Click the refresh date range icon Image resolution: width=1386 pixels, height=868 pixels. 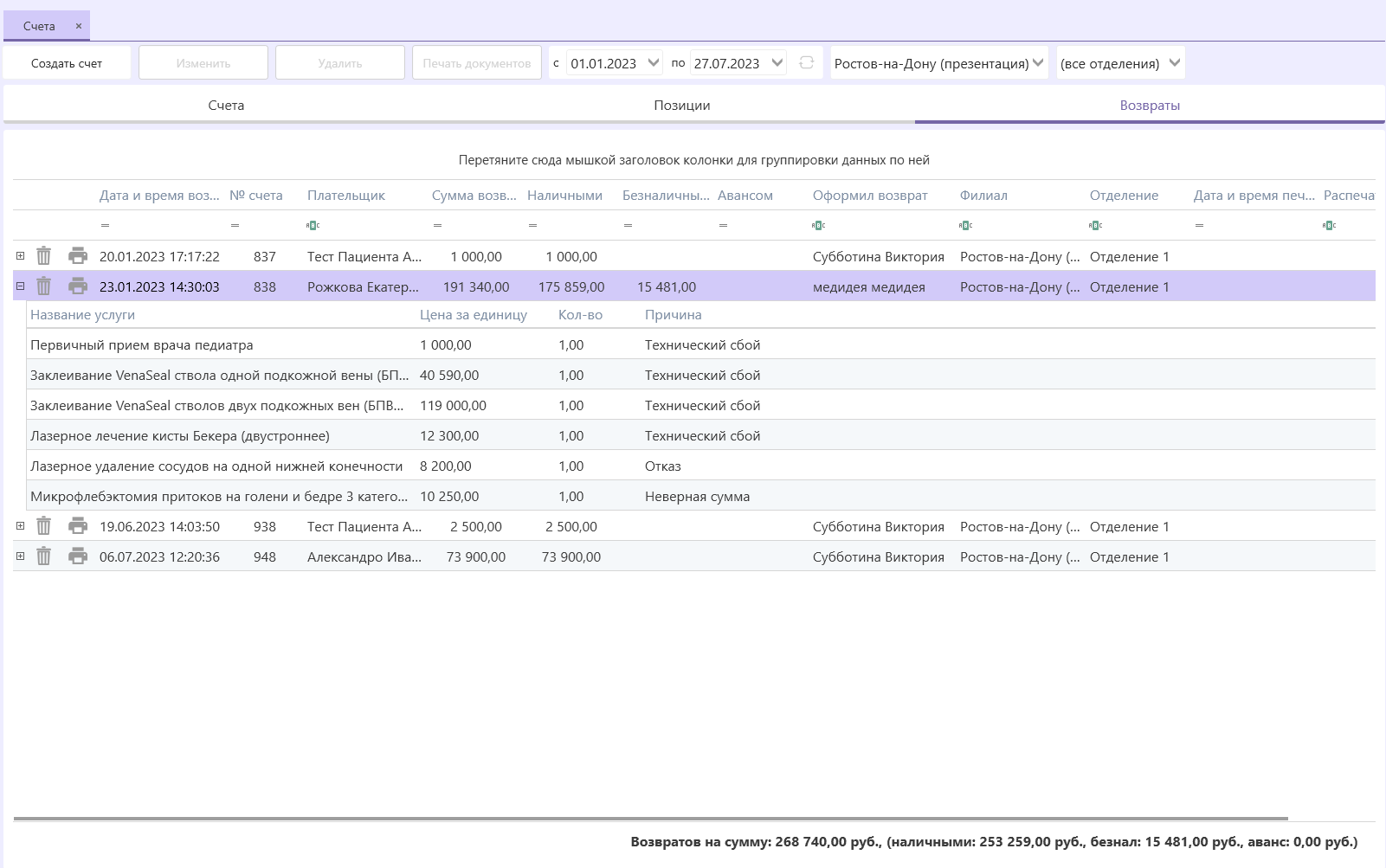click(806, 62)
